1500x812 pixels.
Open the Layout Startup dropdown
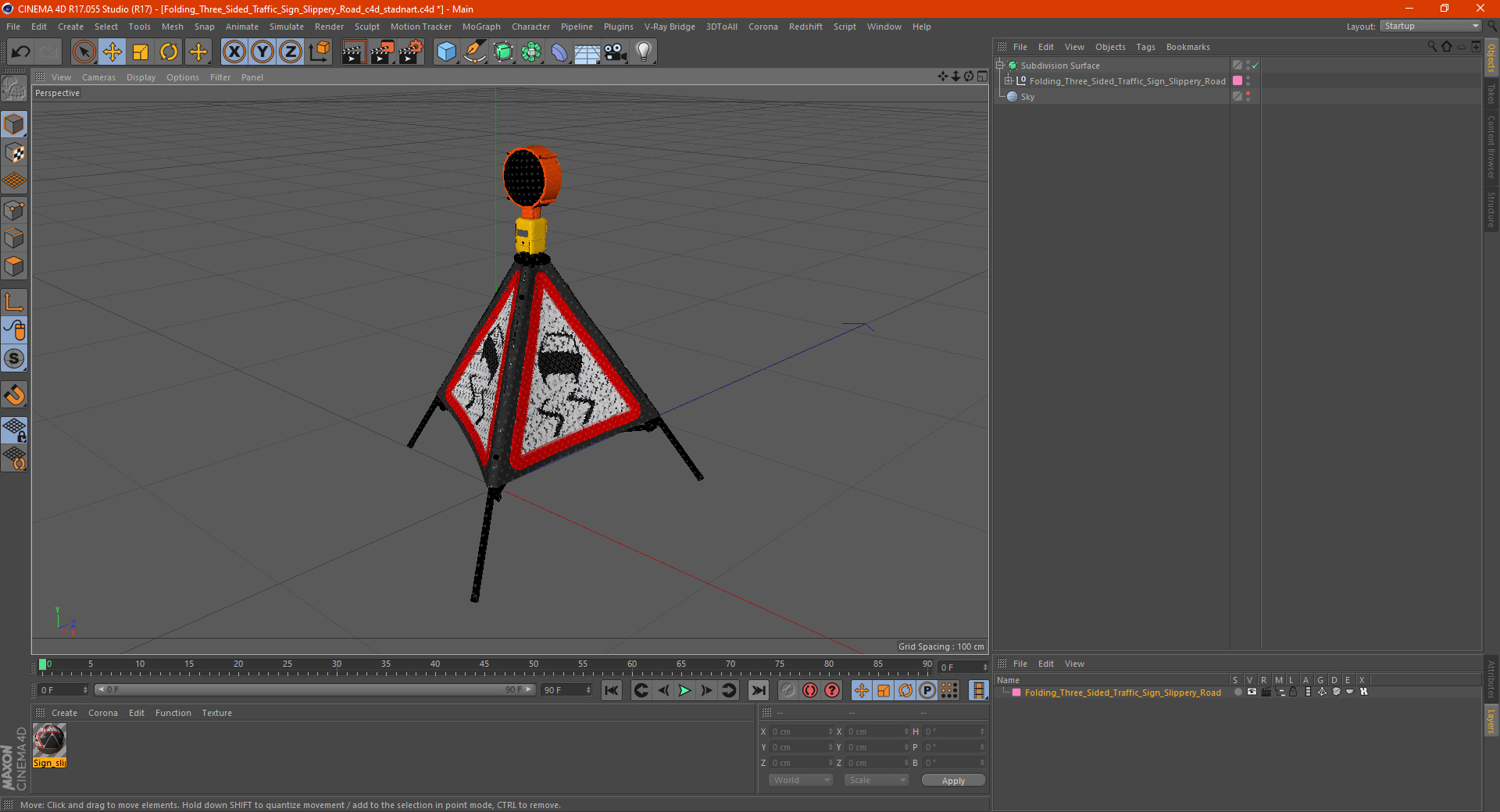click(1431, 26)
